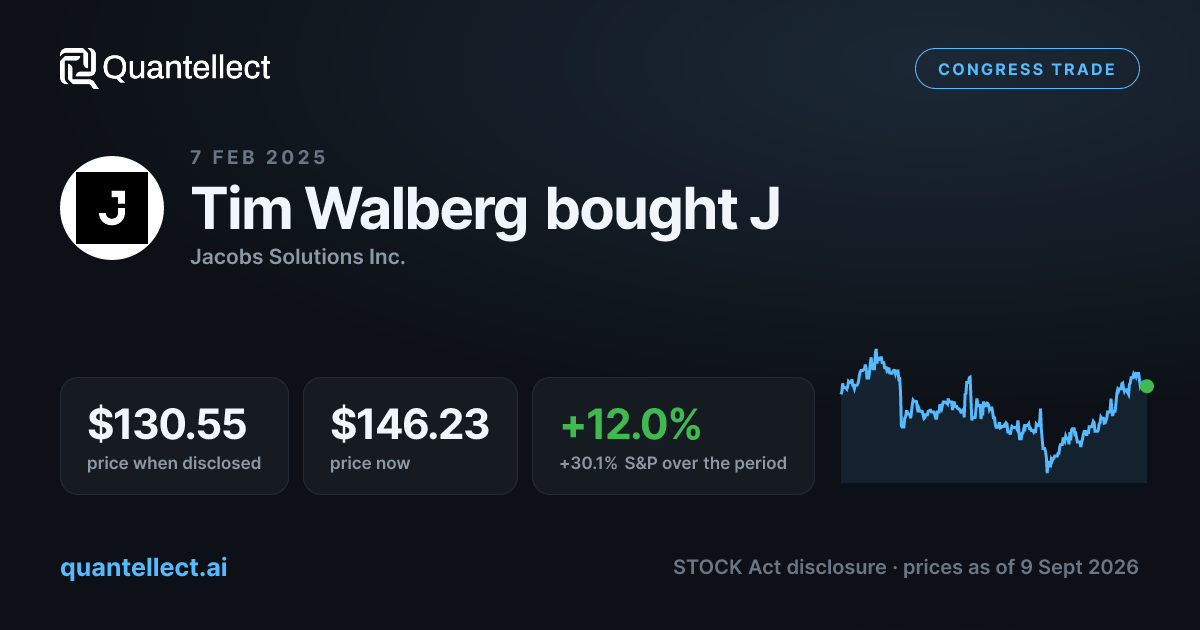Click the 7 FEB 2025 date label
Screen dimensions: 1200x630
[x=258, y=157]
